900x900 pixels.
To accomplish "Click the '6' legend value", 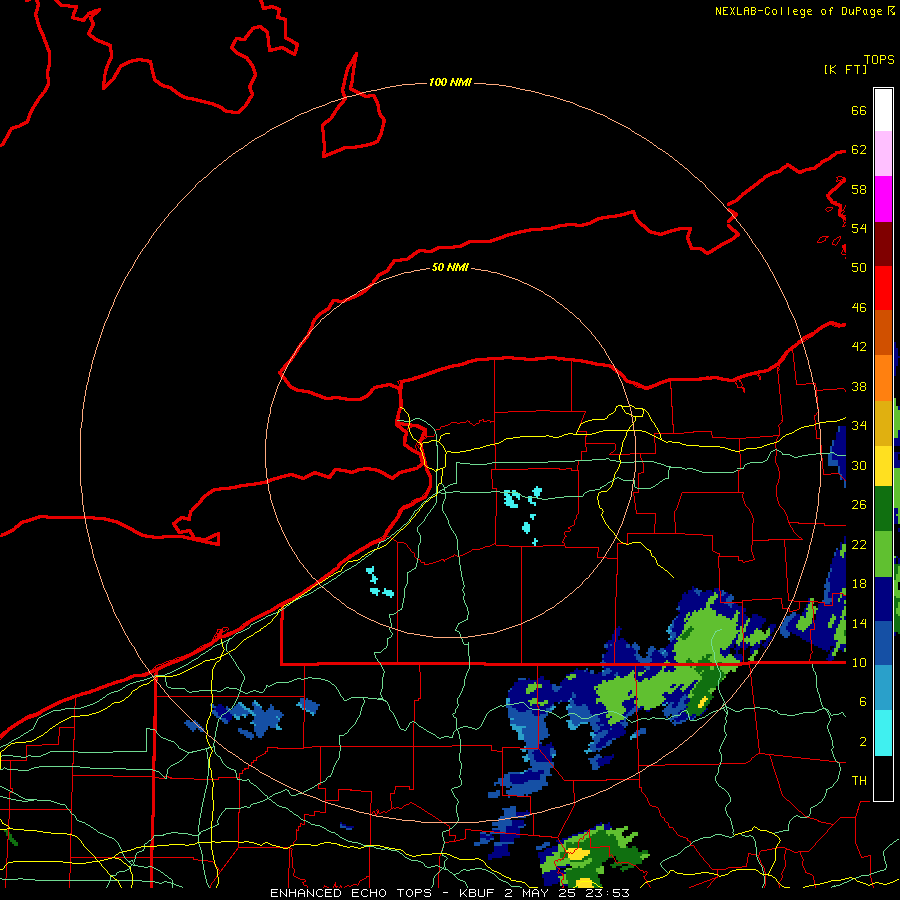I will (863, 702).
